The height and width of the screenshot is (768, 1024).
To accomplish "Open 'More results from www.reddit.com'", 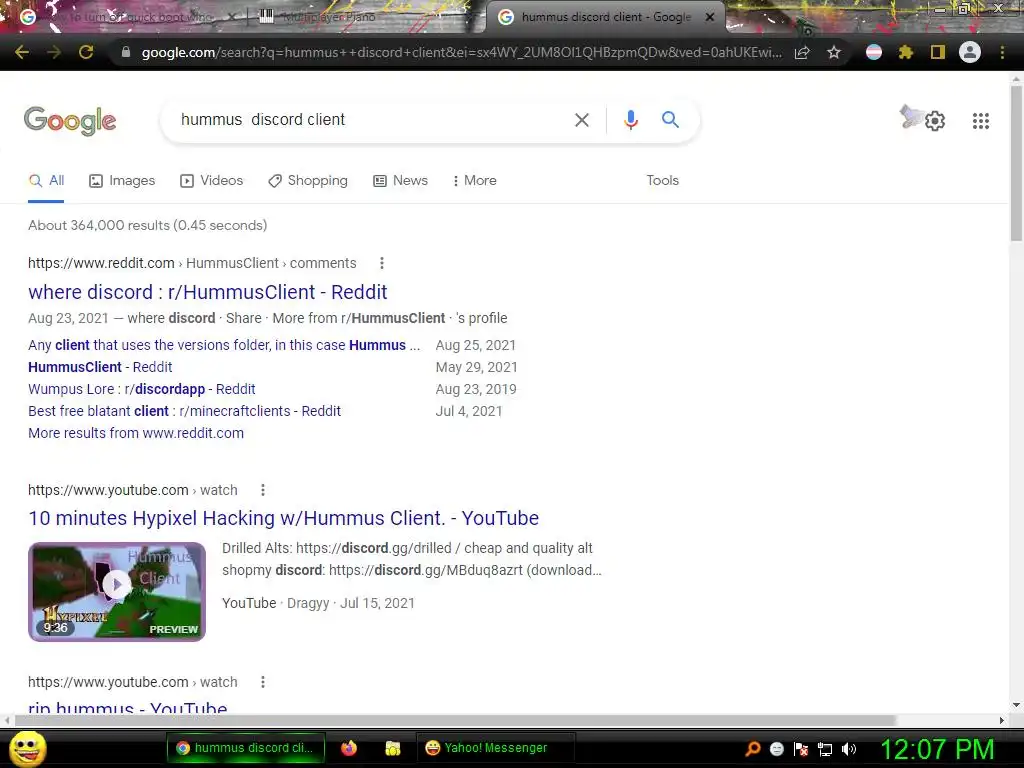I will (x=136, y=434).
